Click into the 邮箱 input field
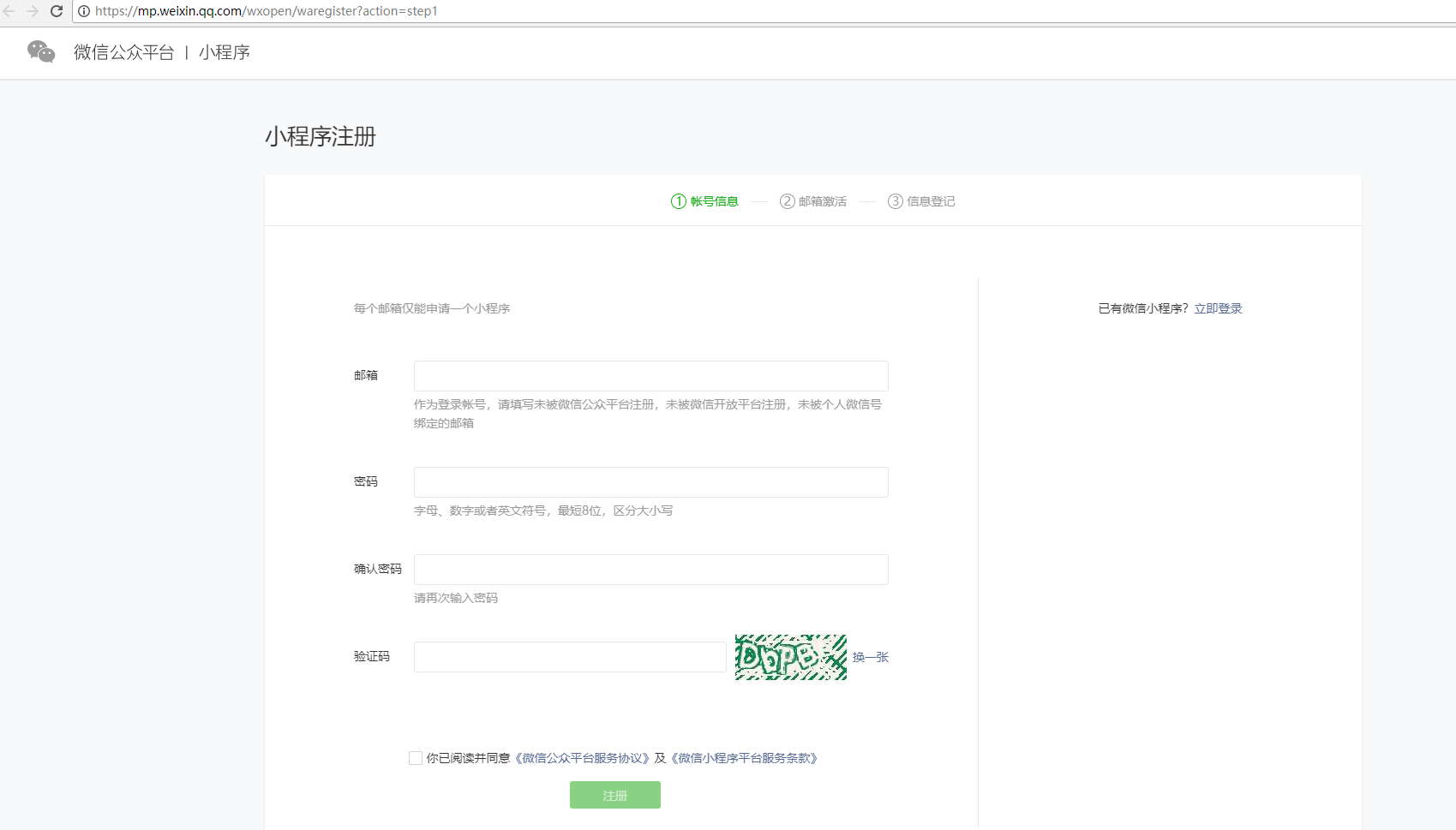The image size is (1456, 830). click(651, 376)
